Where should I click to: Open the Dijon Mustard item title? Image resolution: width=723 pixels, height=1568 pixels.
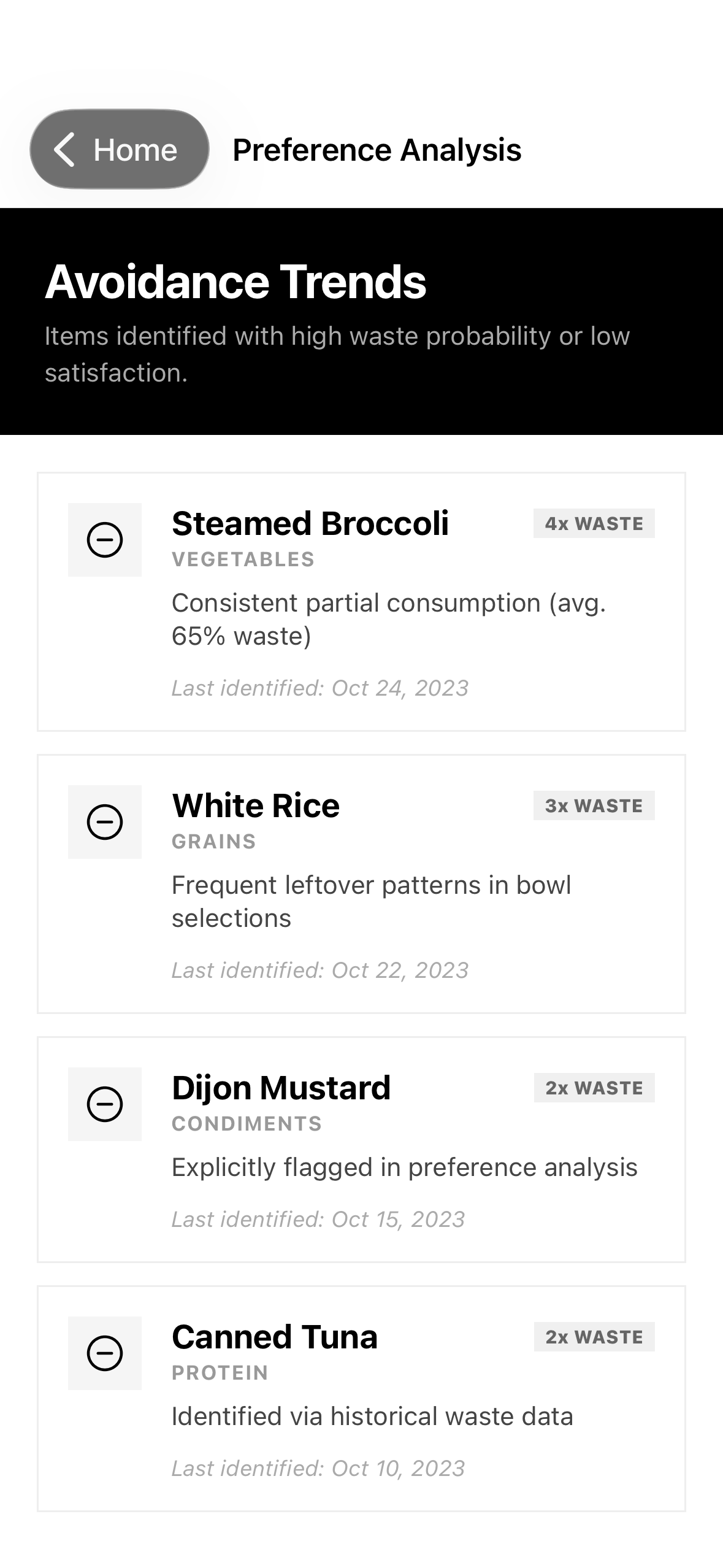click(x=281, y=1088)
